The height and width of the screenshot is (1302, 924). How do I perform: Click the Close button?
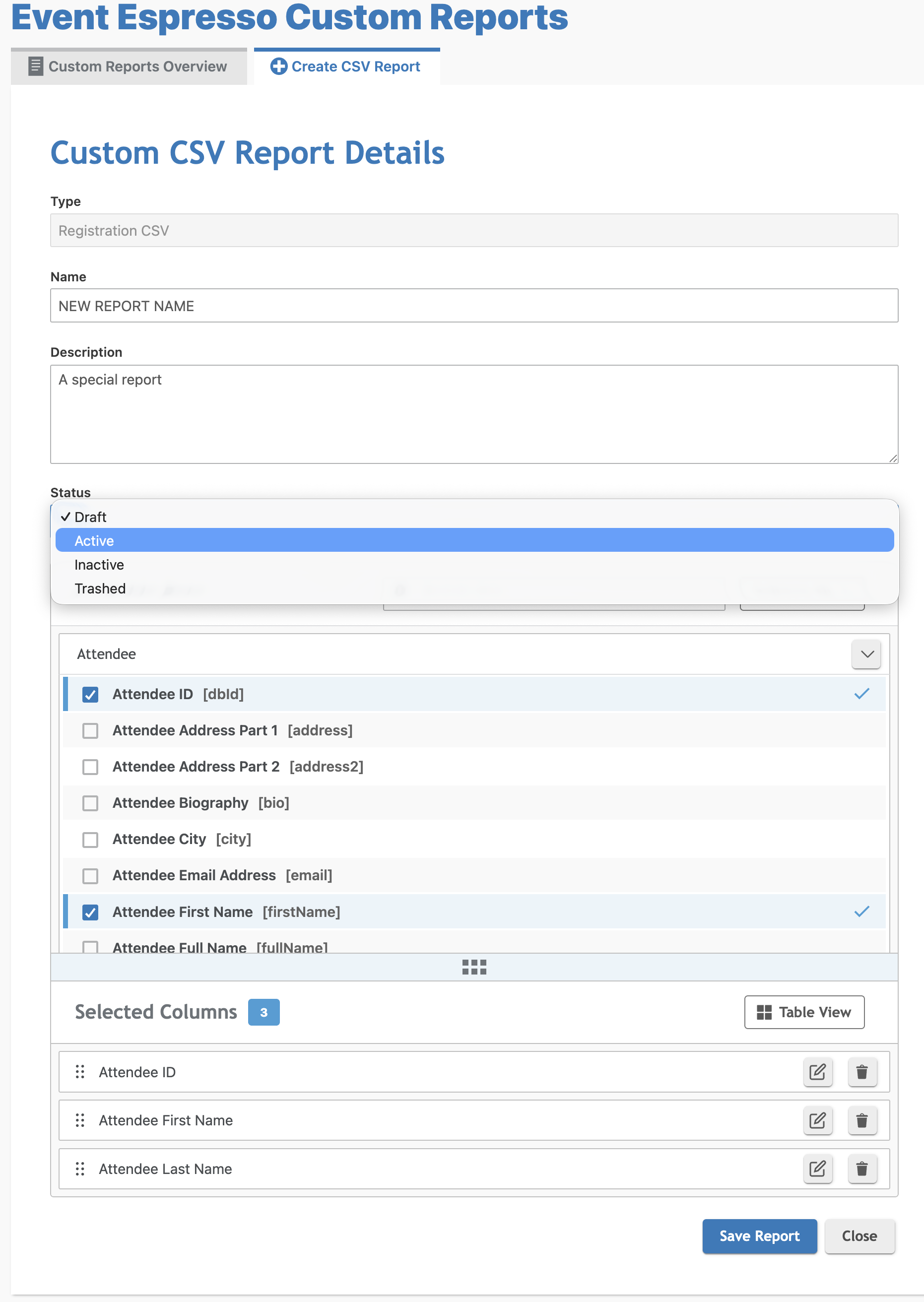pyautogui.click(x=859, y=1236)
